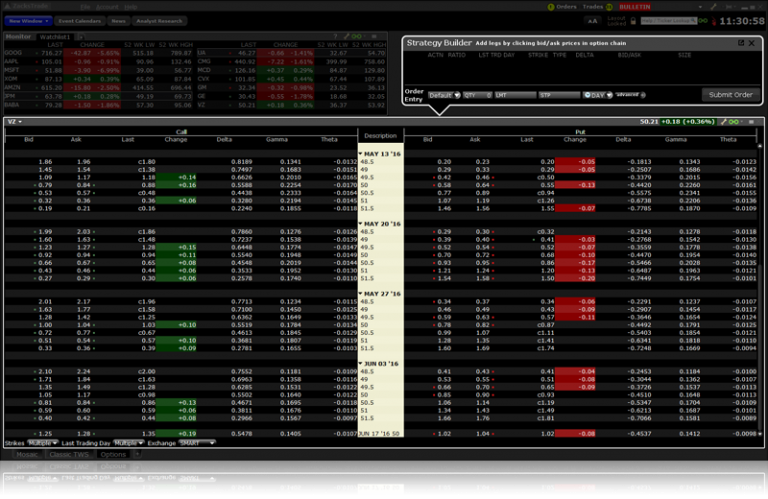768x499 pixels.
Task: Click call ask 2.17 for MAY 27 48.5
Action: [84, 302]
